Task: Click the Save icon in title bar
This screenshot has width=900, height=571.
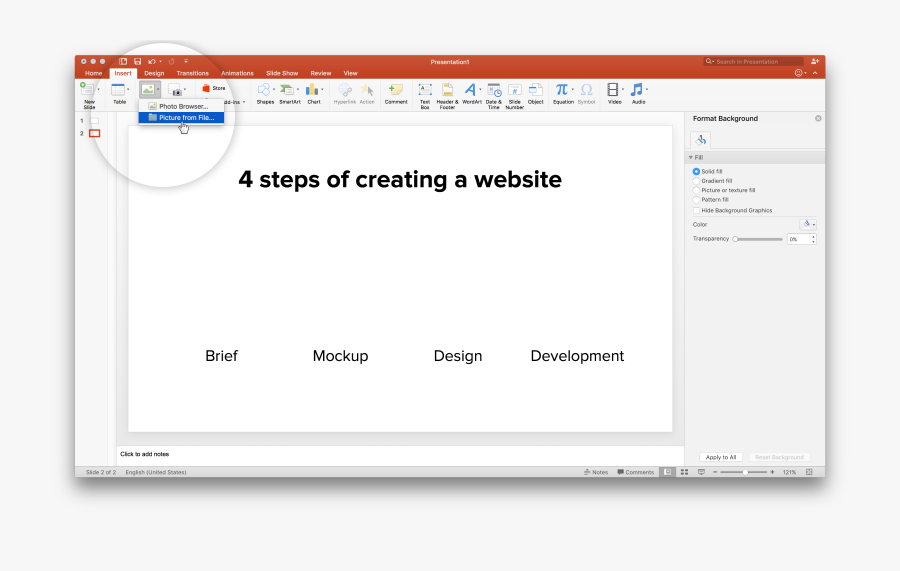Action: coord(137,61)
